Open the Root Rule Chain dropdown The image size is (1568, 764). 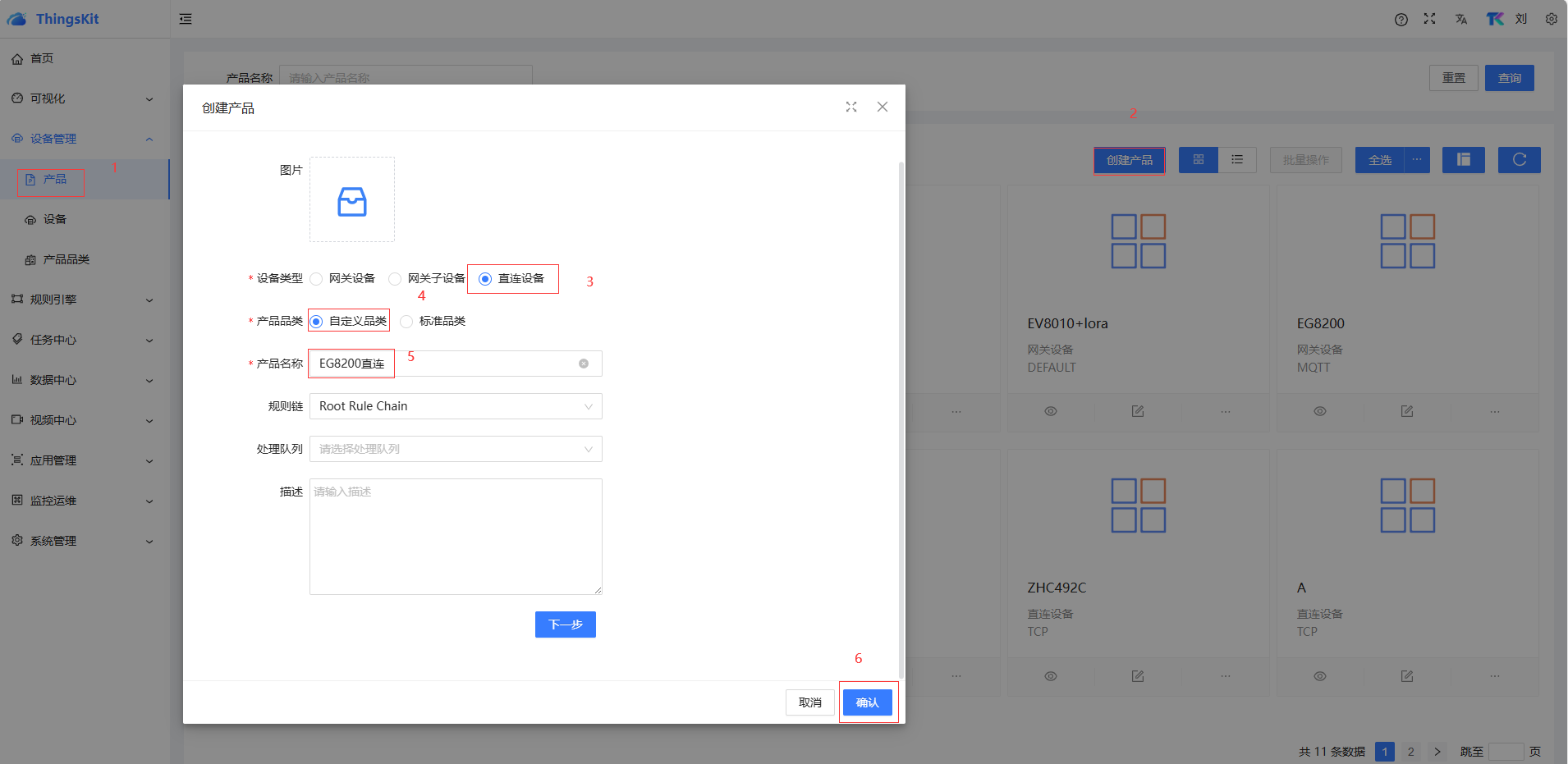456,406
